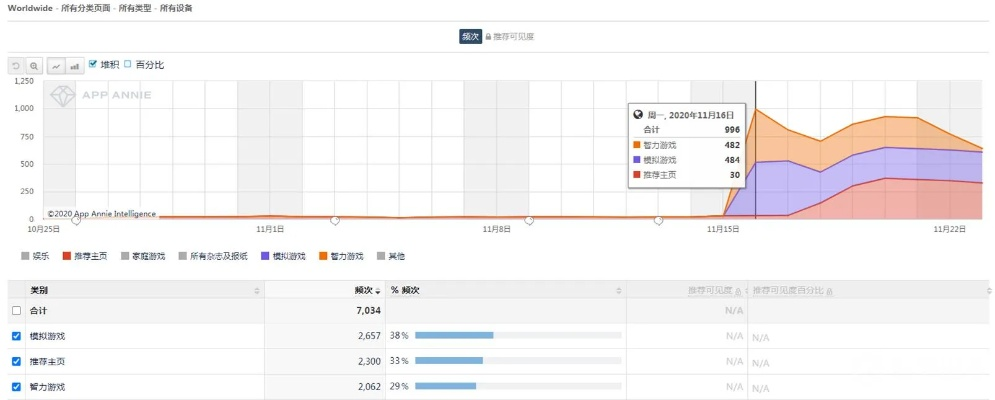Enable the 百分比 percentage checkbox

tap(128, 64)
